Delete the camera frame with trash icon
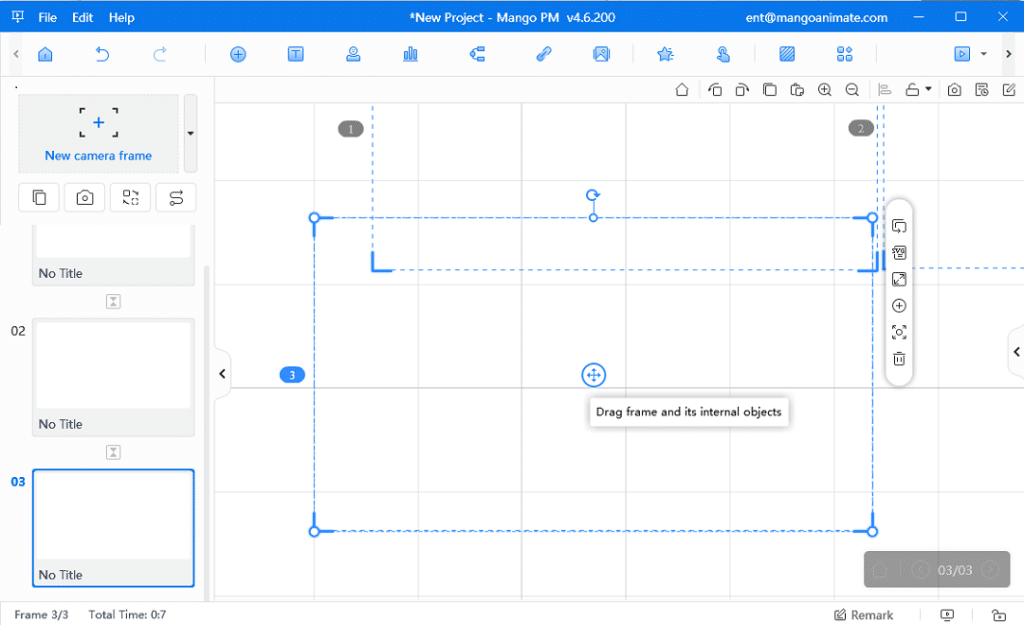 tap(898, 358)
